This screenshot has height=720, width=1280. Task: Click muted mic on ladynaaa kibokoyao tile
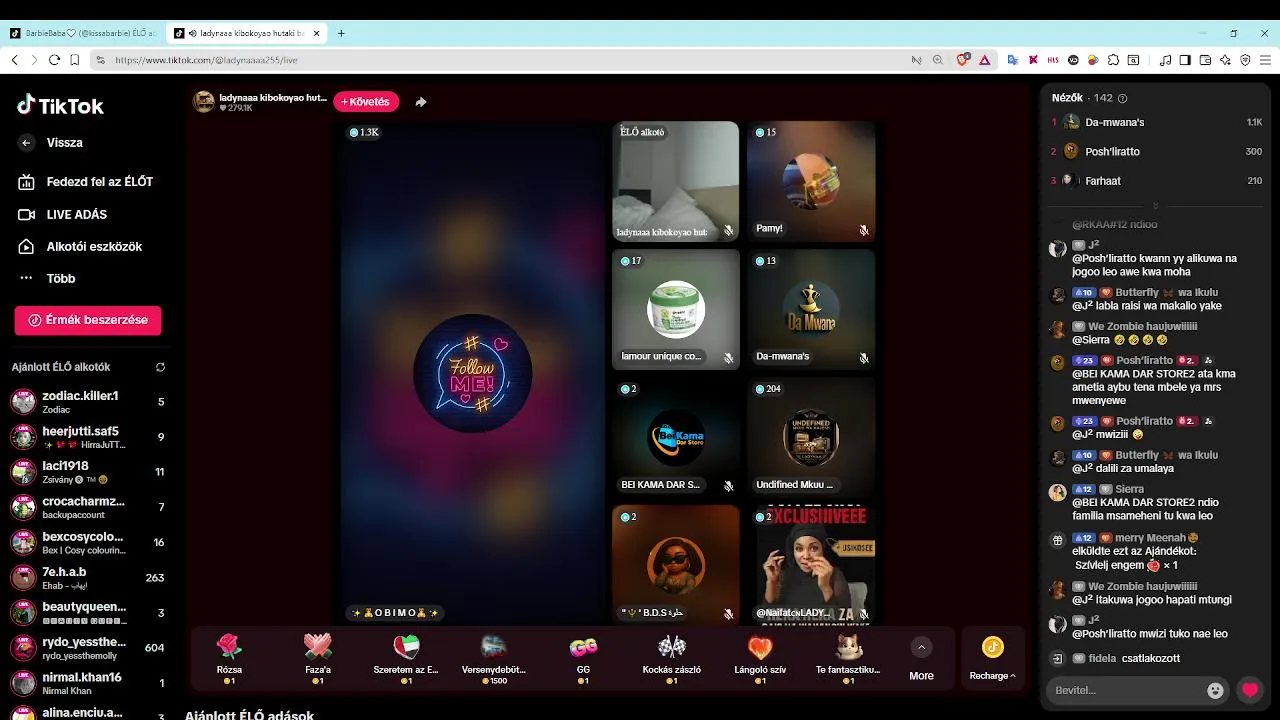click(x=728, y=230)
